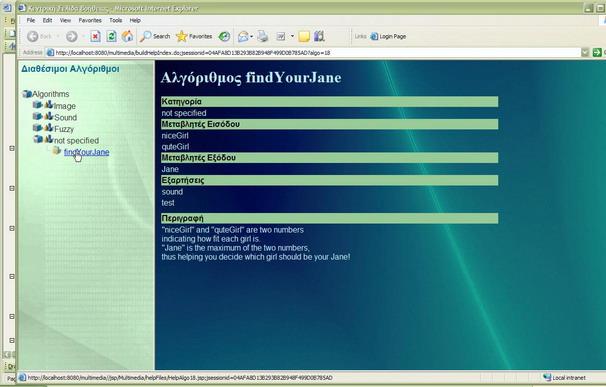The image size is (606, 387).
Task: Click the Print icon in the toolbar
Action: [263, 36]
